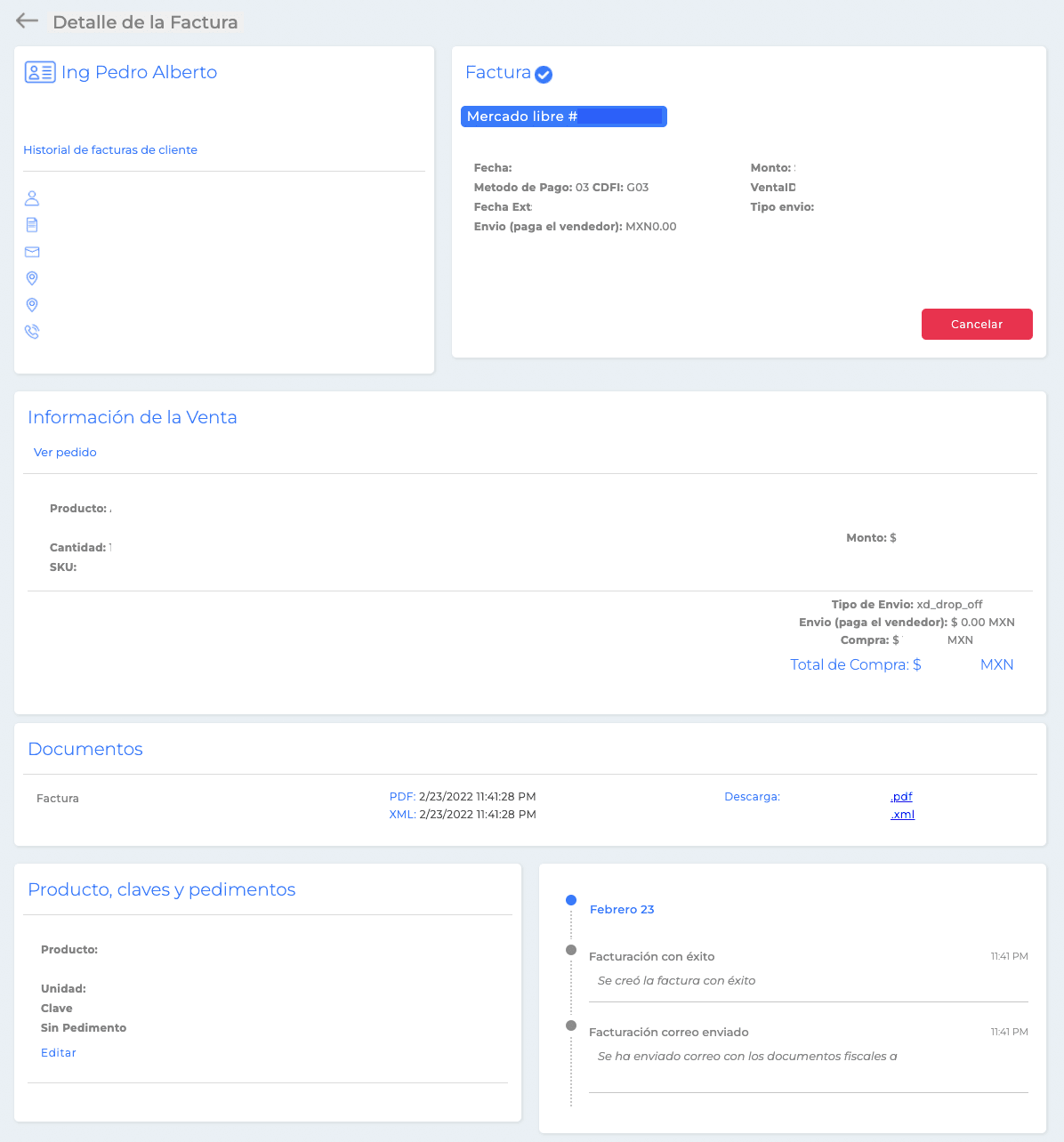This screenshot has height=1142, width=1064.
Task: Click the Sin Pedimento label
Action: point(84,1028)
